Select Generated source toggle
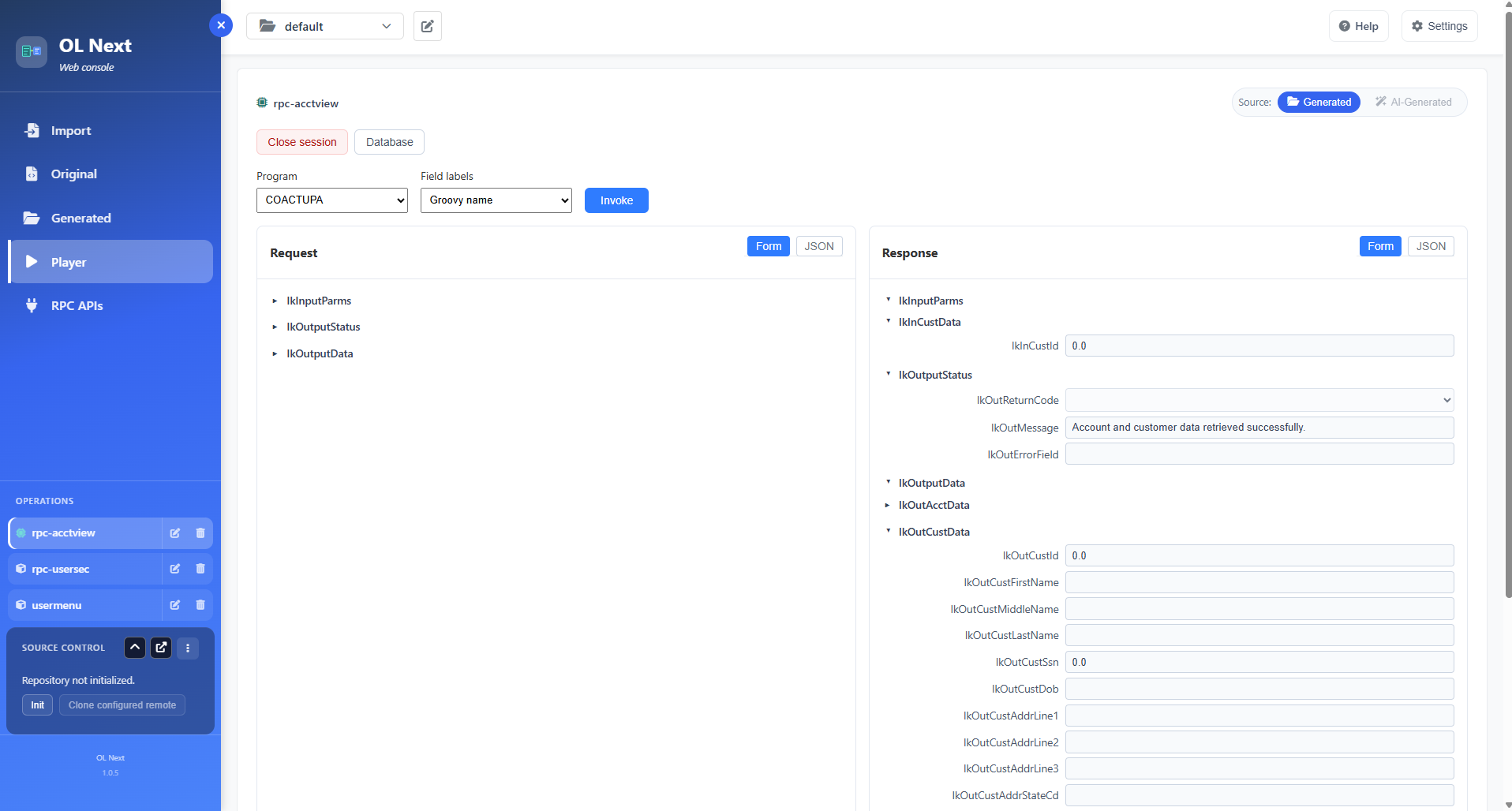This screenshot has height=811, width=1512. [1319, 102]
